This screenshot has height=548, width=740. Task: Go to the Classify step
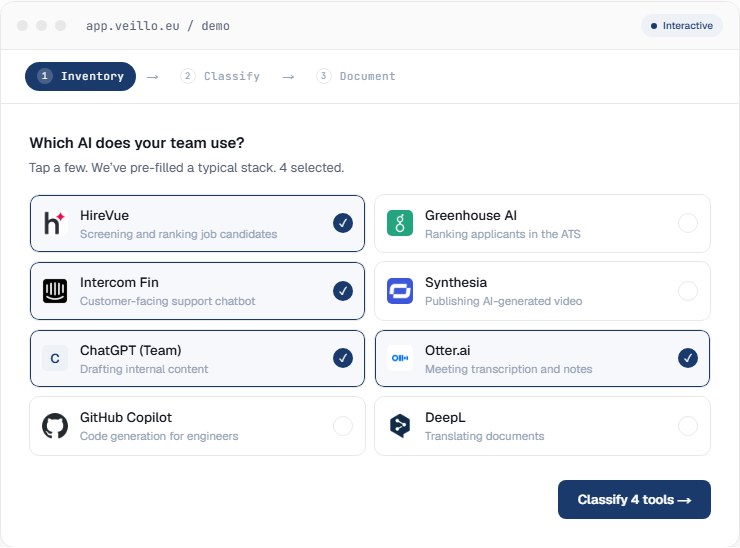click(x=220, y=76)
